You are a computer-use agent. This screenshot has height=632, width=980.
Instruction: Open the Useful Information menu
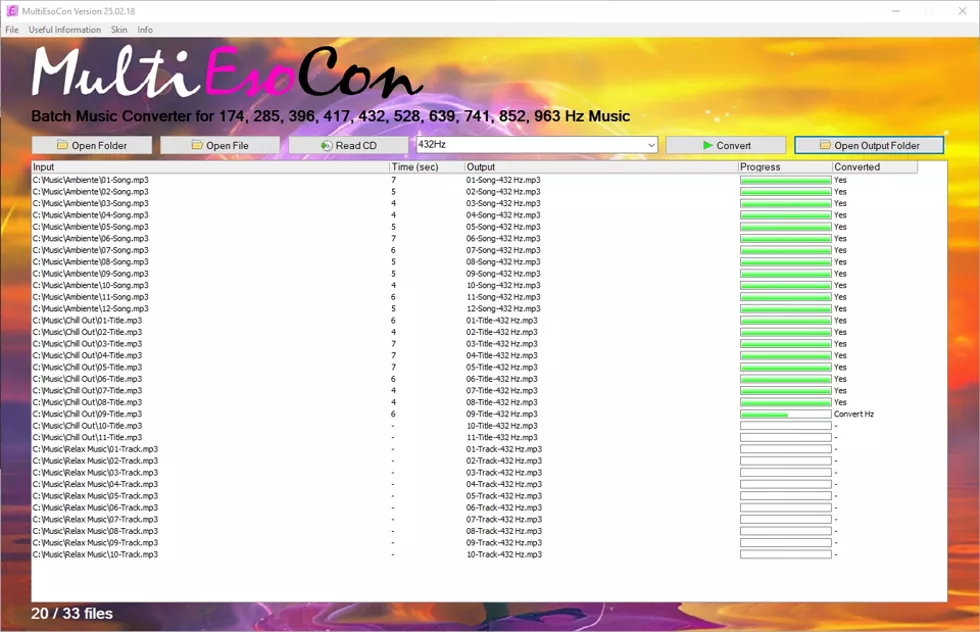(64, 29)
